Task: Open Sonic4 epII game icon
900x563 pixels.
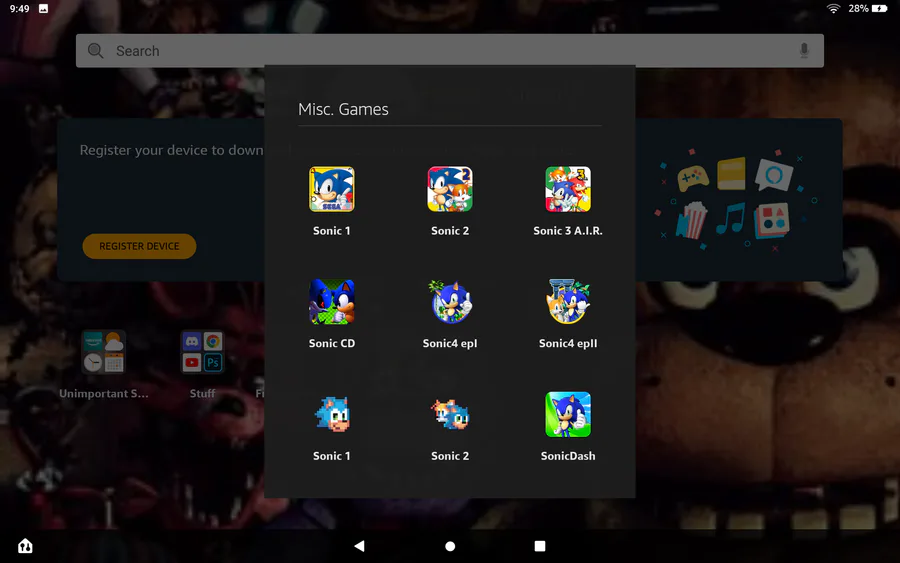Action: (568, 302)
